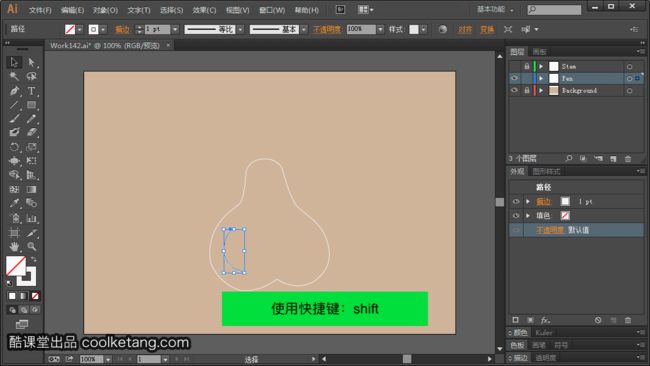Expand the Background layer contents
The image size is (650, 366).
541,90
